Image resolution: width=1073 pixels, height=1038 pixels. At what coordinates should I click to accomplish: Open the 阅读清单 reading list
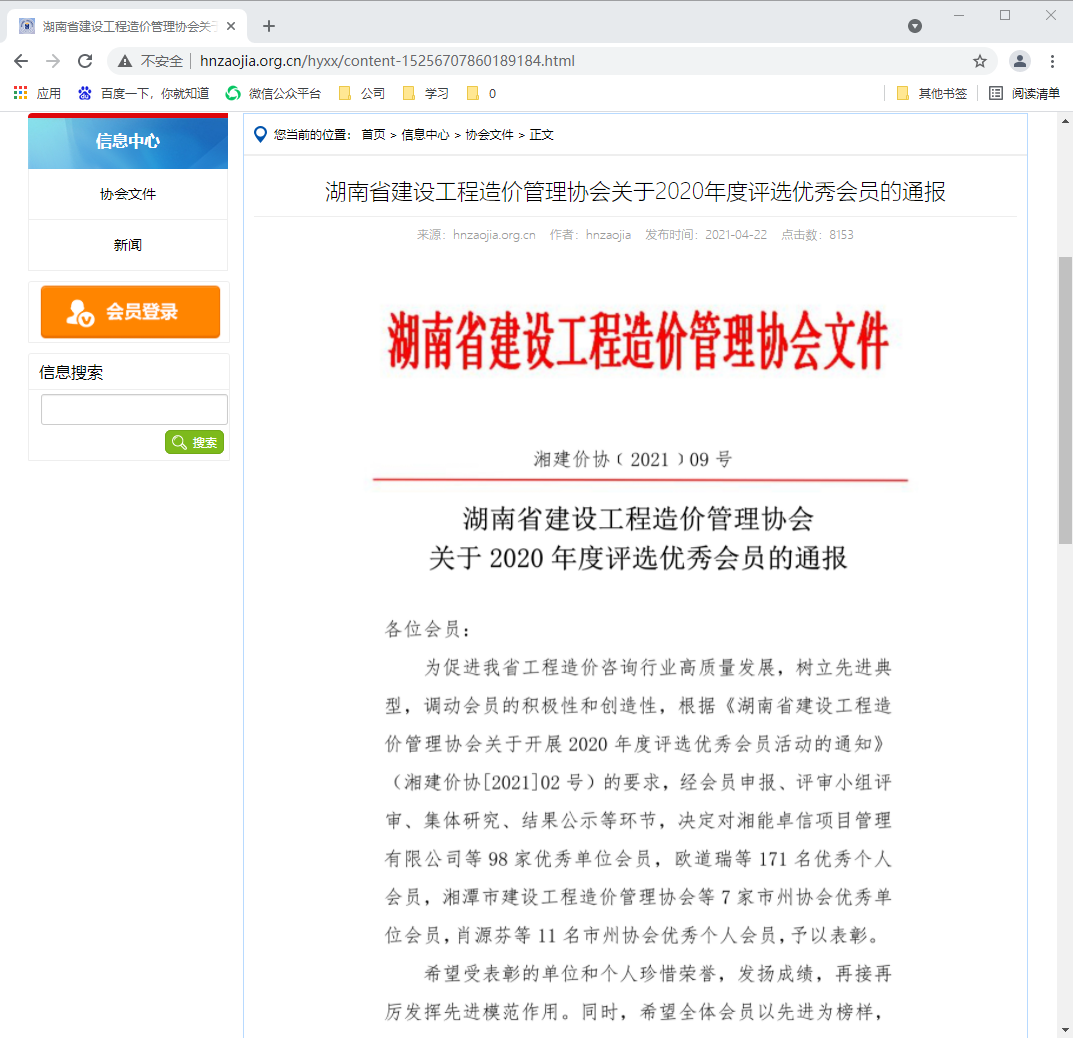(1024, 93)
